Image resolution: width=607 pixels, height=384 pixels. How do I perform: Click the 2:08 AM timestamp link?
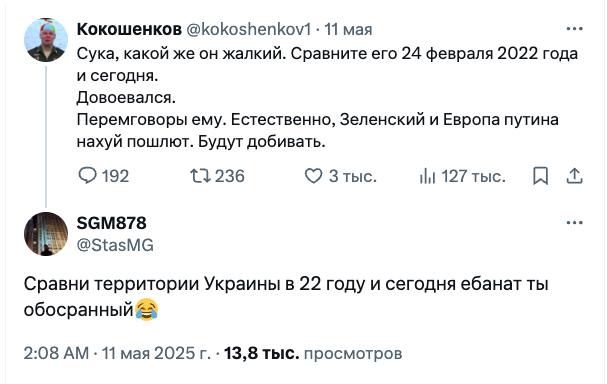click(x=56, y=353)
